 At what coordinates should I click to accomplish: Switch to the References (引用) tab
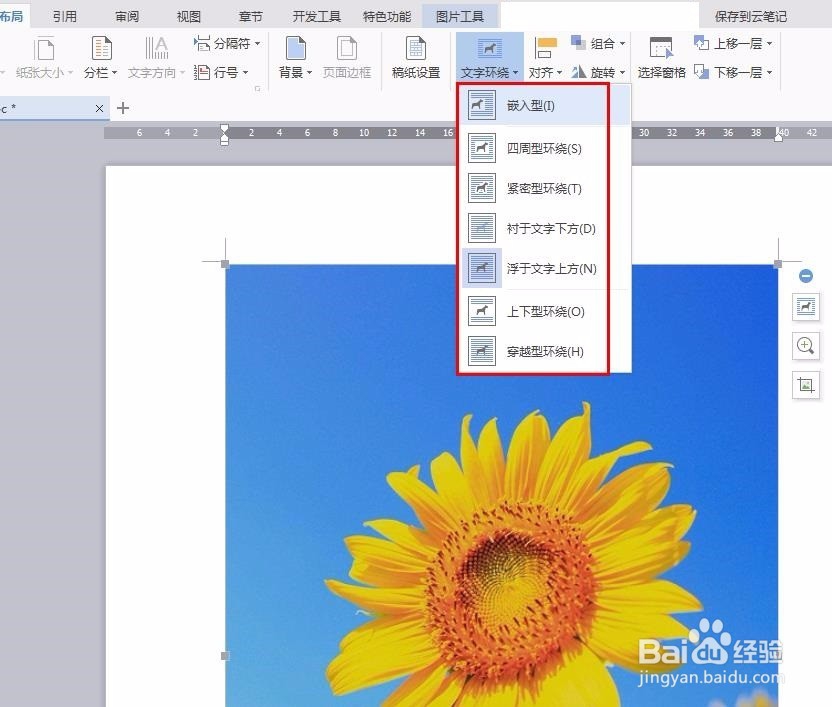point(65,16)
